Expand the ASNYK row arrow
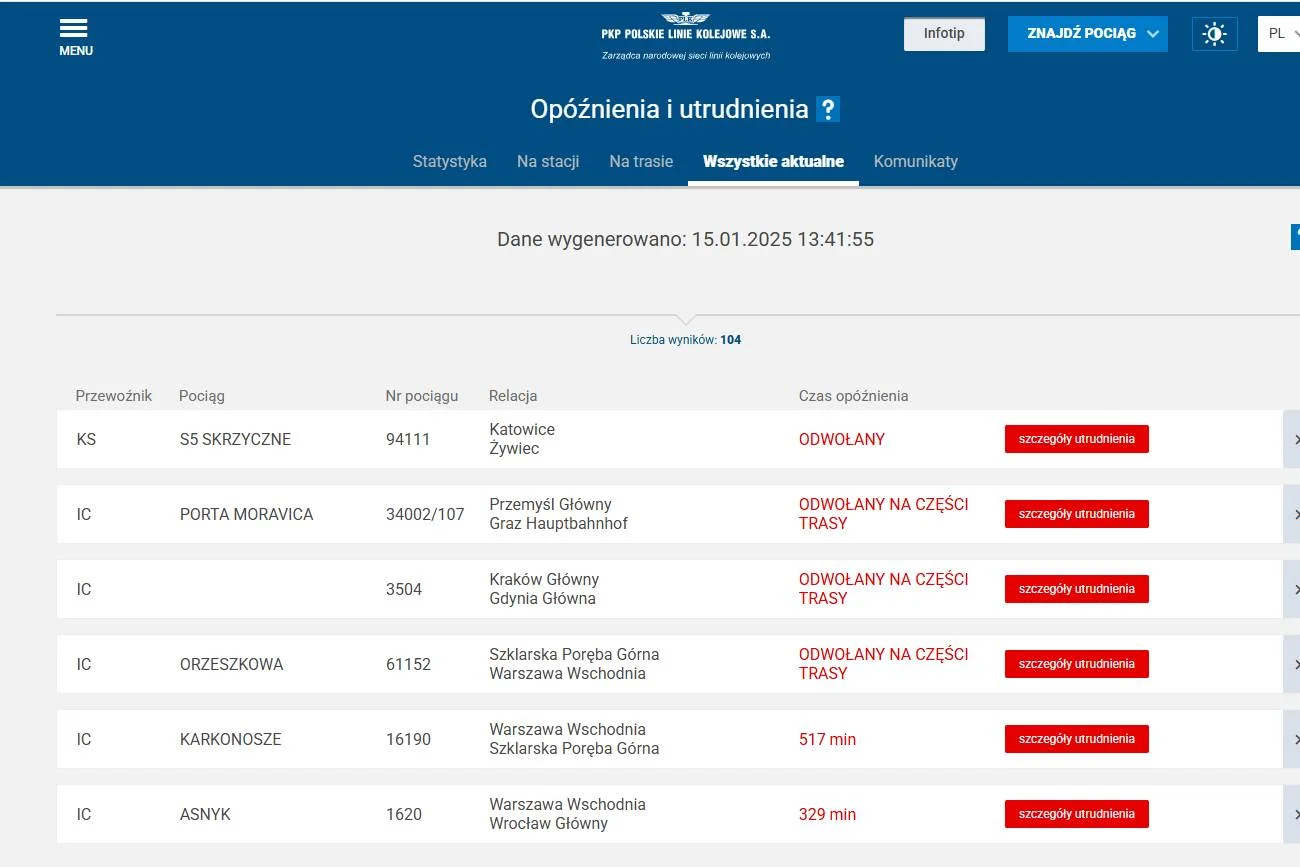Image resolution: width=1300 pixels, height=867 pixels. pos(1292,814)
